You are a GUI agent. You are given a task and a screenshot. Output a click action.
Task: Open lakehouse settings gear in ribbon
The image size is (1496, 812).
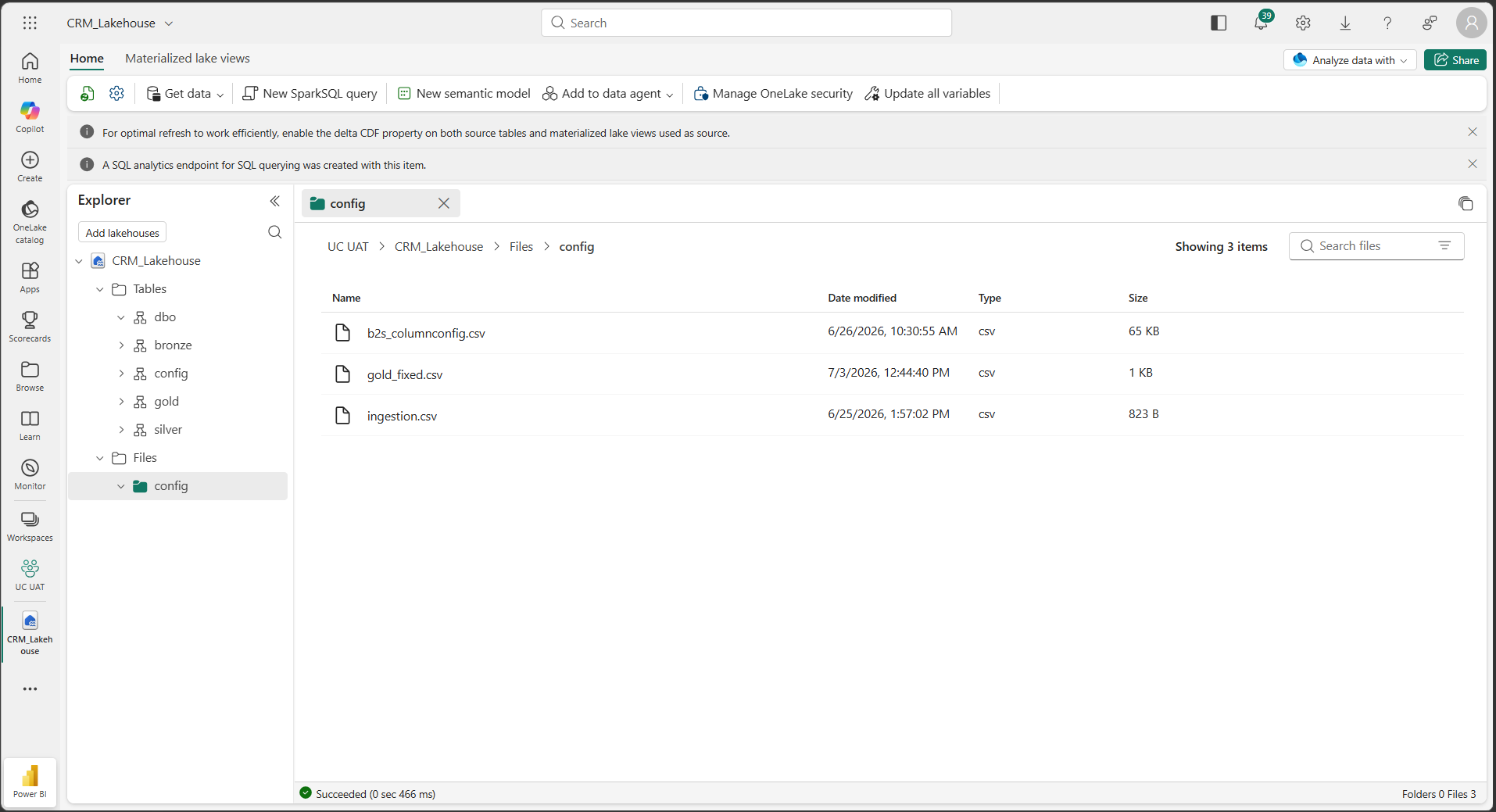point(117,94)
